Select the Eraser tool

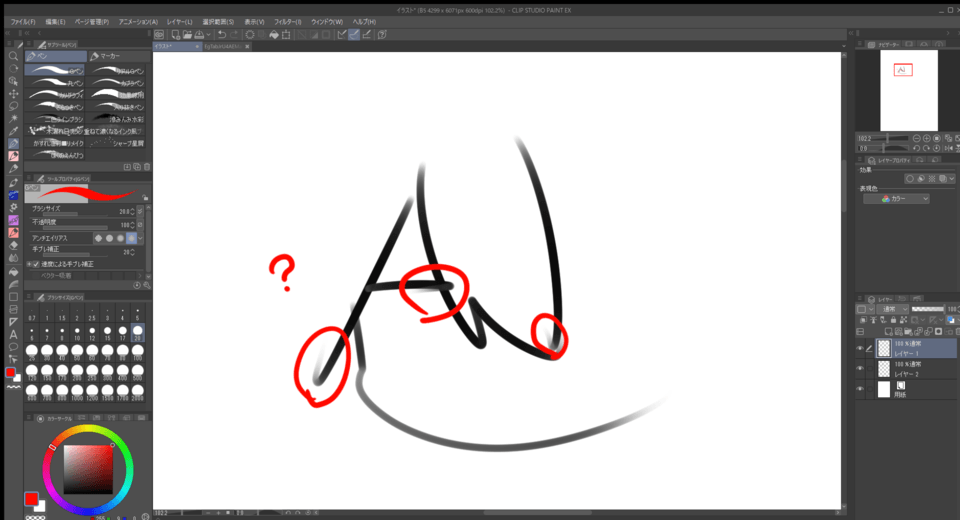(x=13, y=245)
